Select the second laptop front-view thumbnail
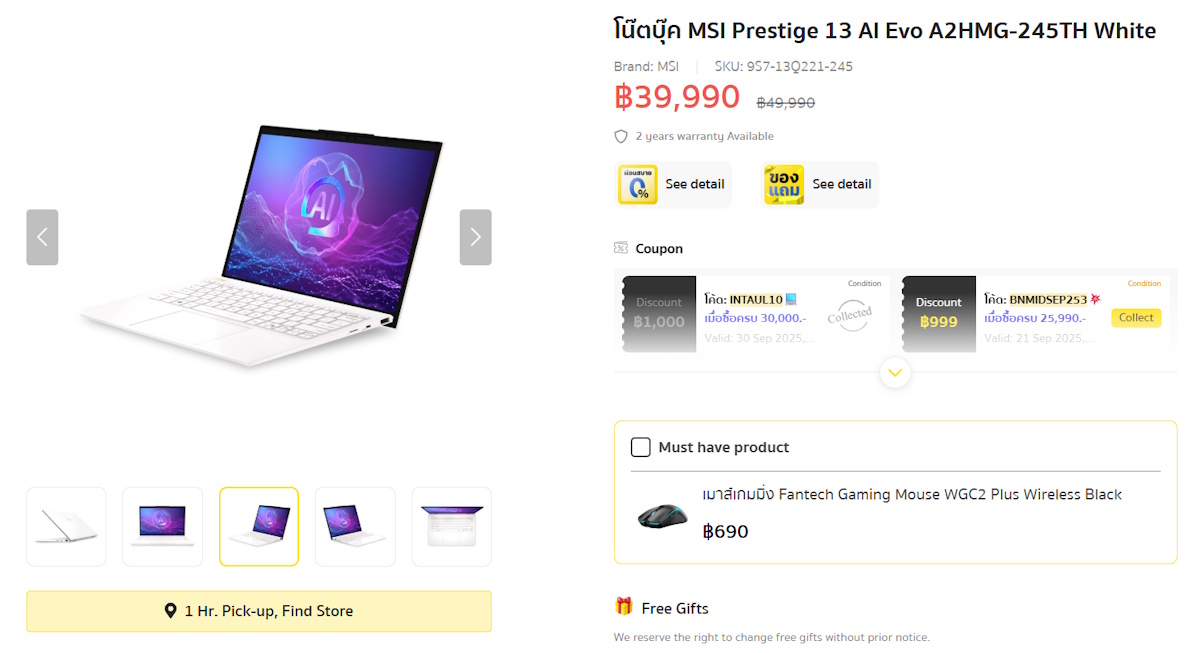Screen dimensions: 1200x653 tap(162, 526)
